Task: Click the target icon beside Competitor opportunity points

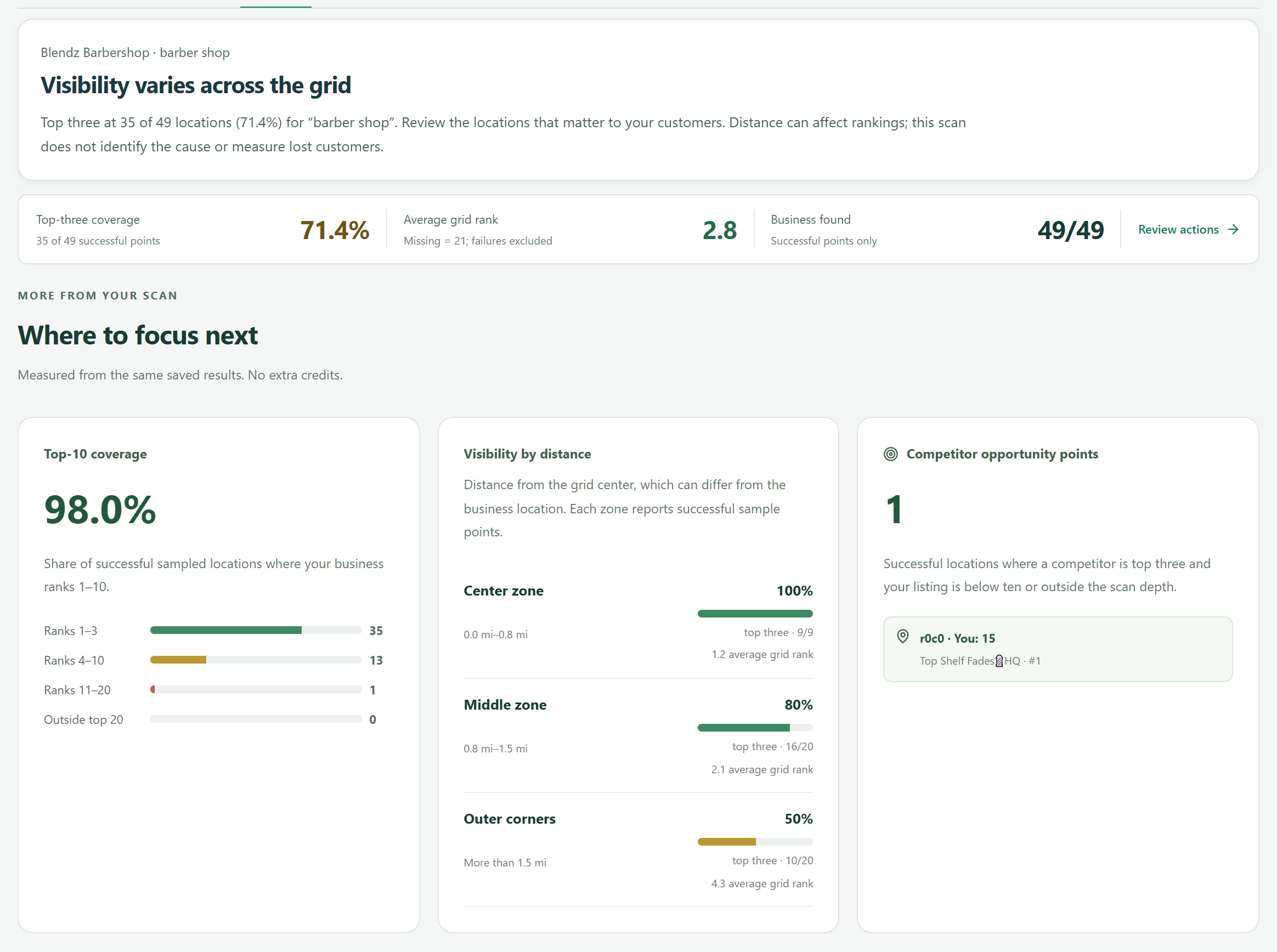Action: (890, 454)
